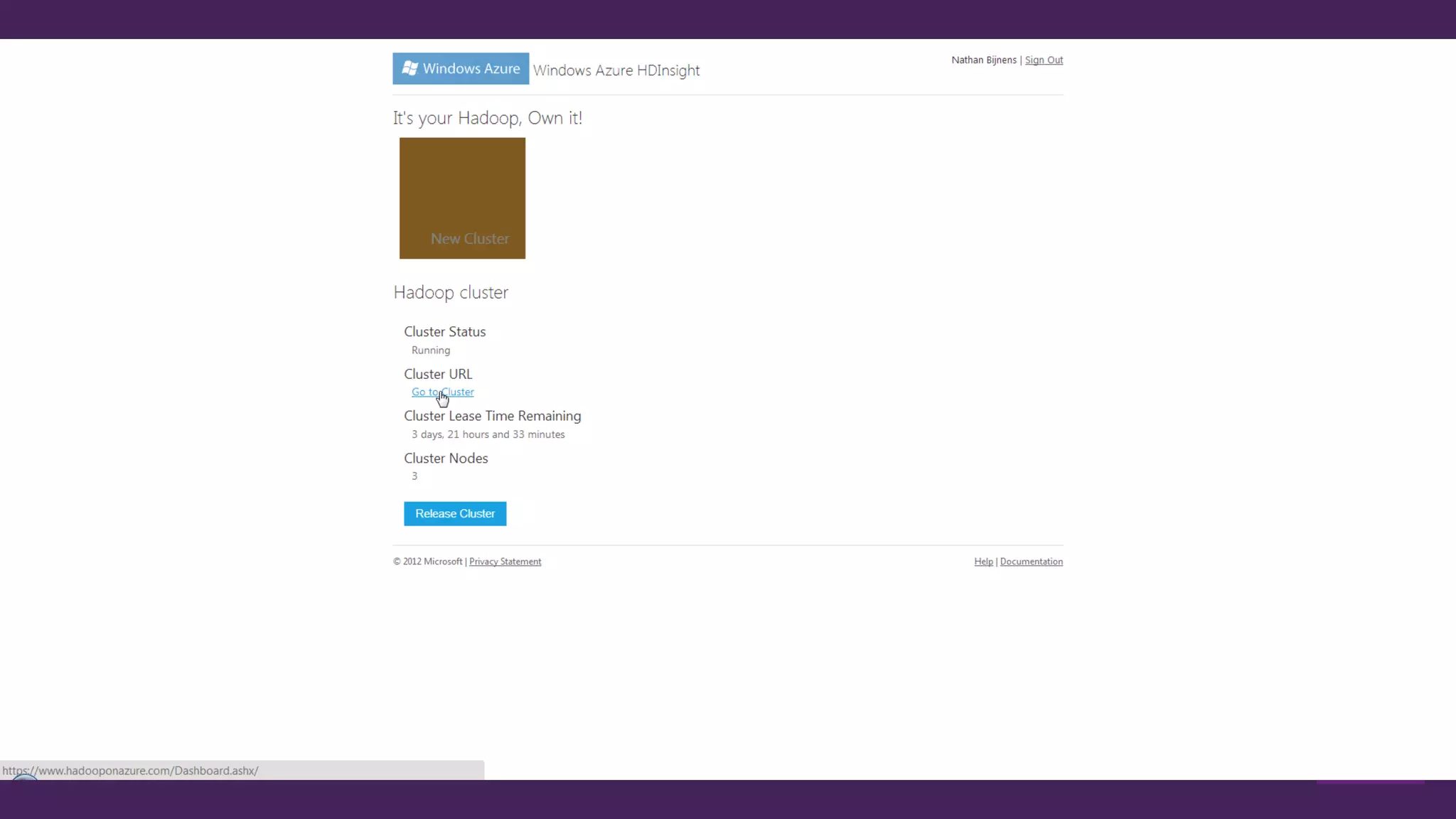Click the Windows Azure flag icon
Viewport: 1456px width, 819px height.
[x=409, y=68]
